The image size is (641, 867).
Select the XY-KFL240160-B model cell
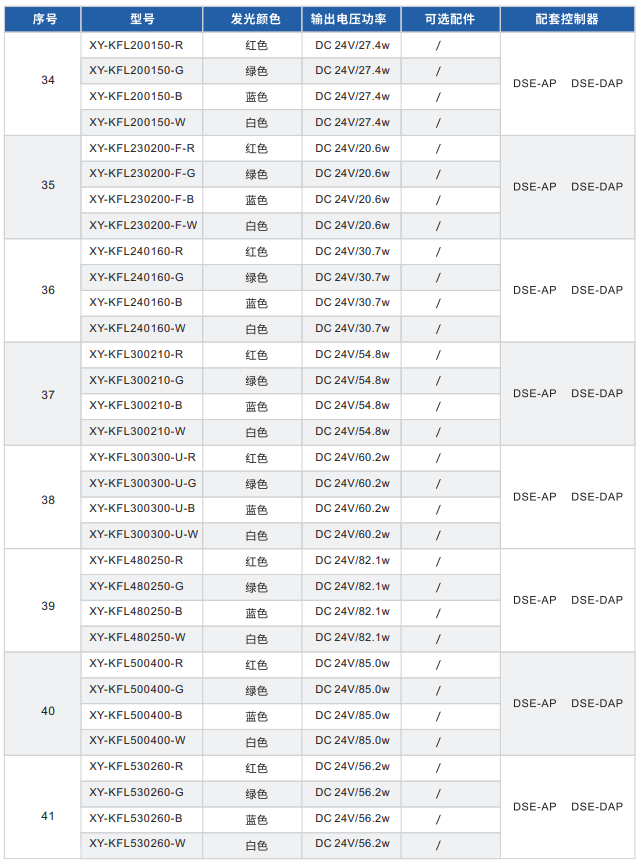click(135, 302)
